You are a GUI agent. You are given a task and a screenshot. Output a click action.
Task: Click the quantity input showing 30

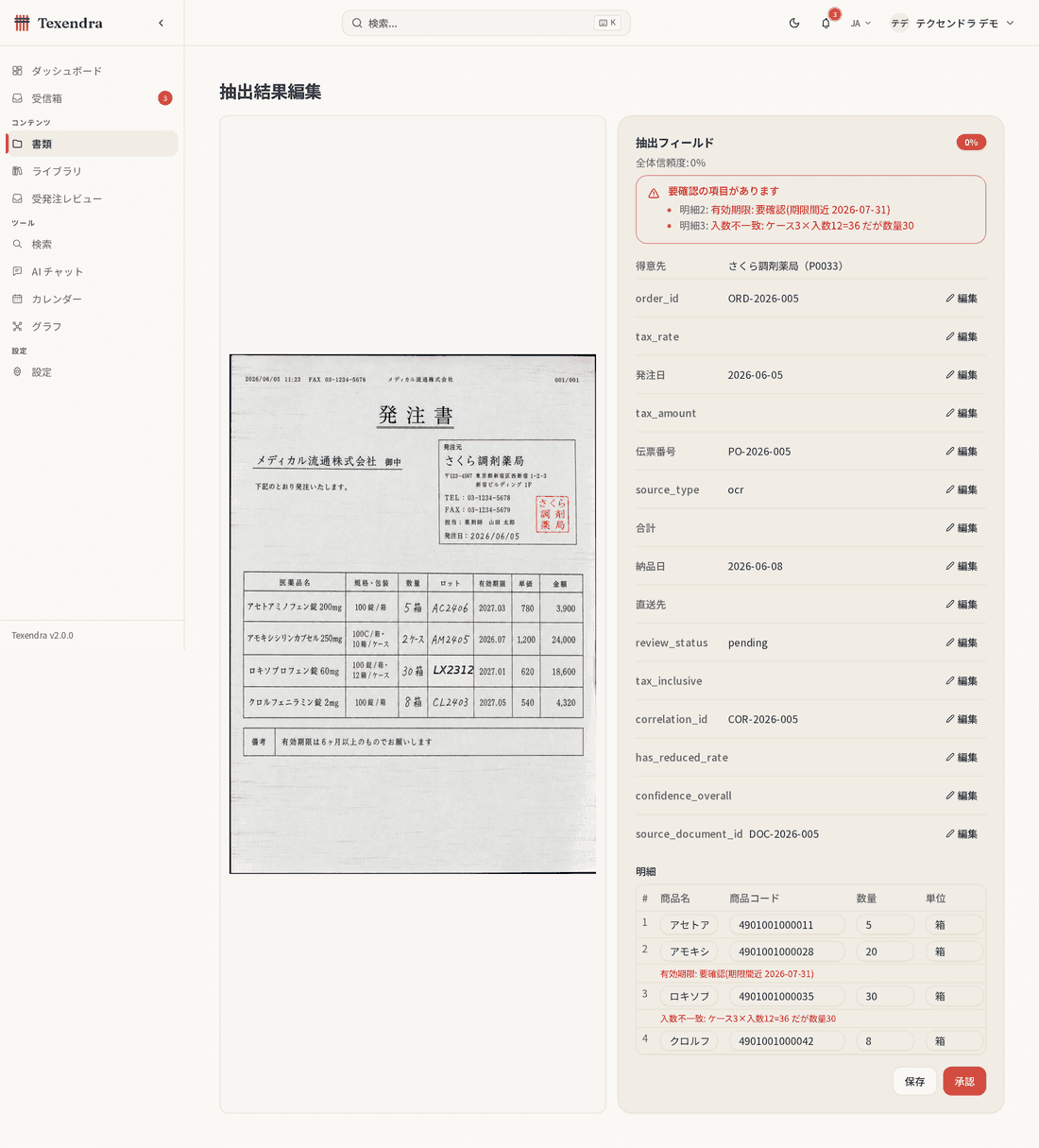pos(885,996)
